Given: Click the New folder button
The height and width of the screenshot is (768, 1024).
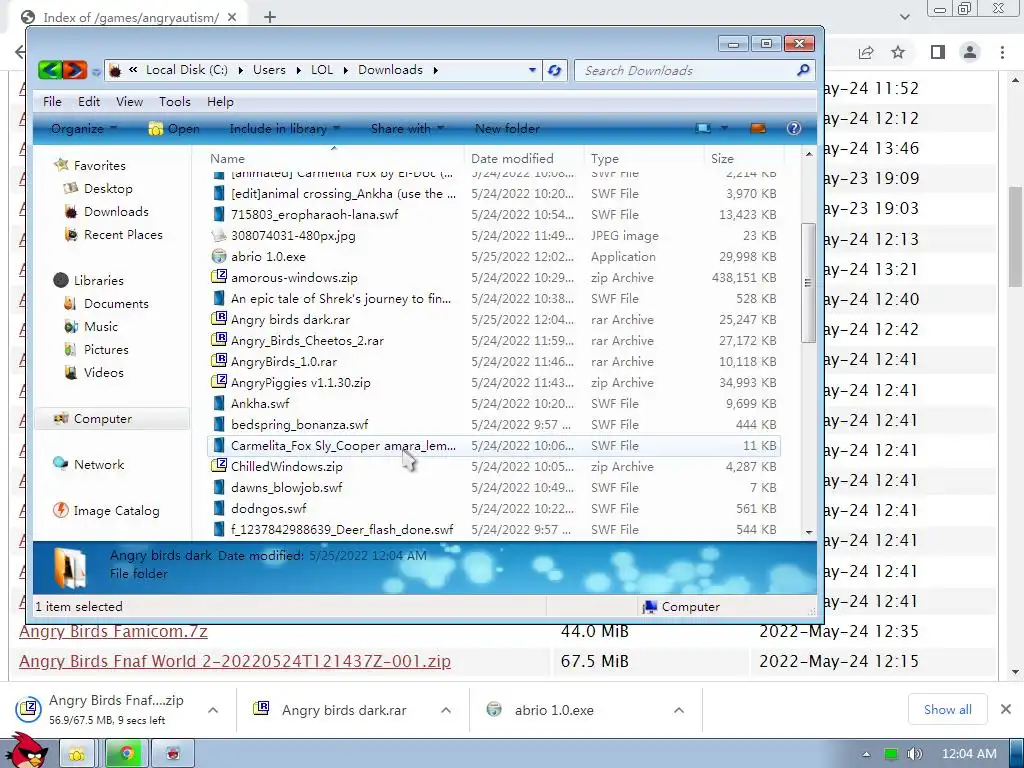Looking at the screenshot, I should 507,129.
